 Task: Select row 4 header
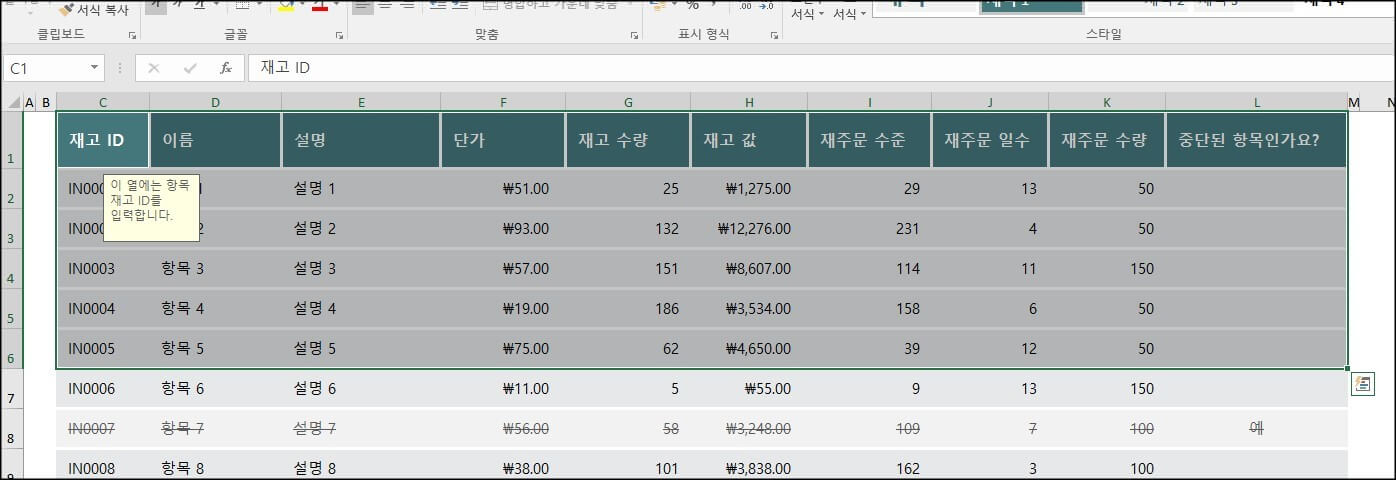click(x=11, y=268)
